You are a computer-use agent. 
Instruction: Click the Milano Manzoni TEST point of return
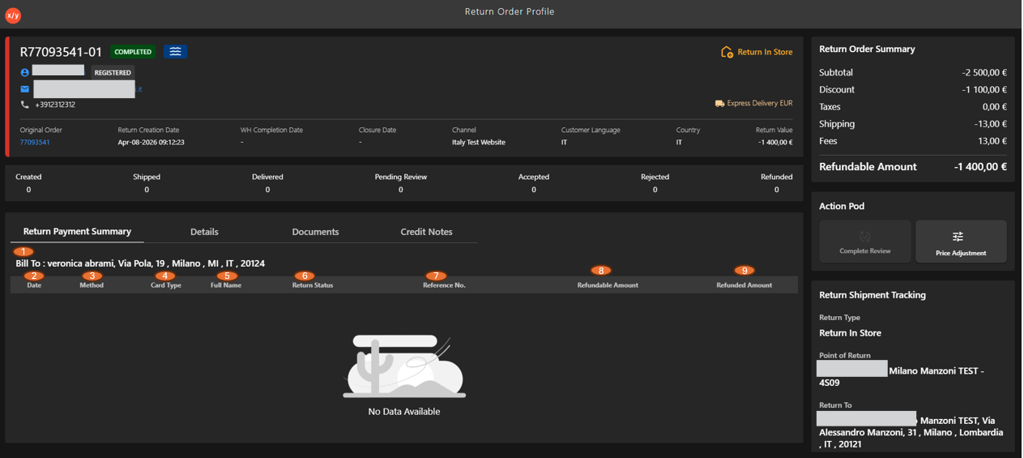(x=902, y=376)
